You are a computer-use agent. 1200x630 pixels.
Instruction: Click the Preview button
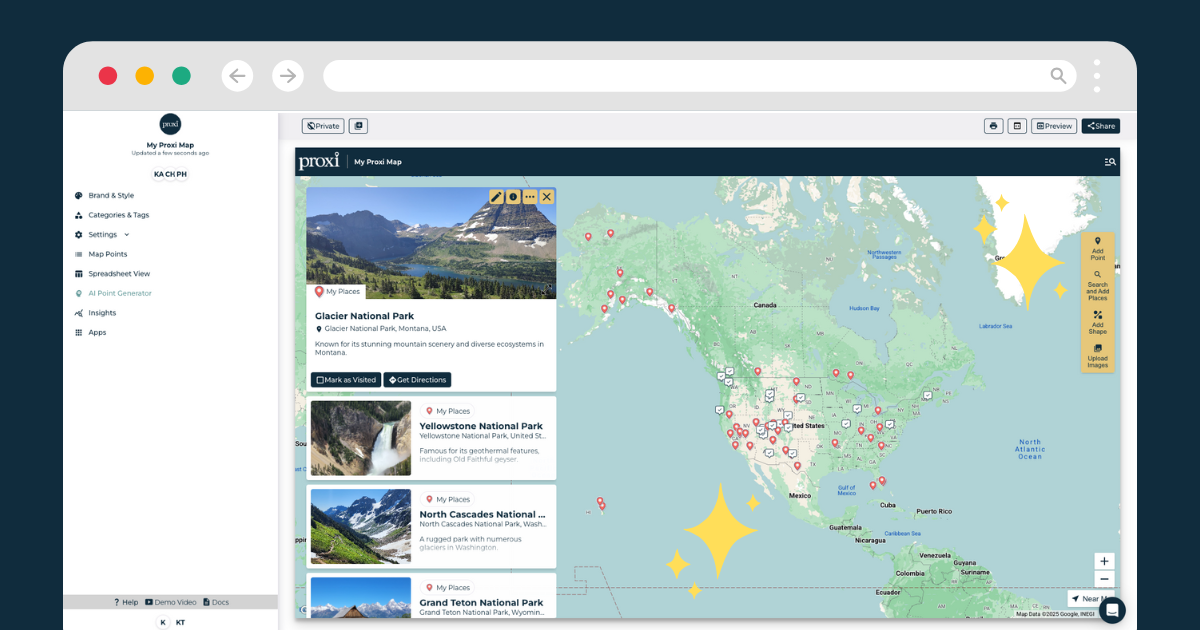(1054, 126)
